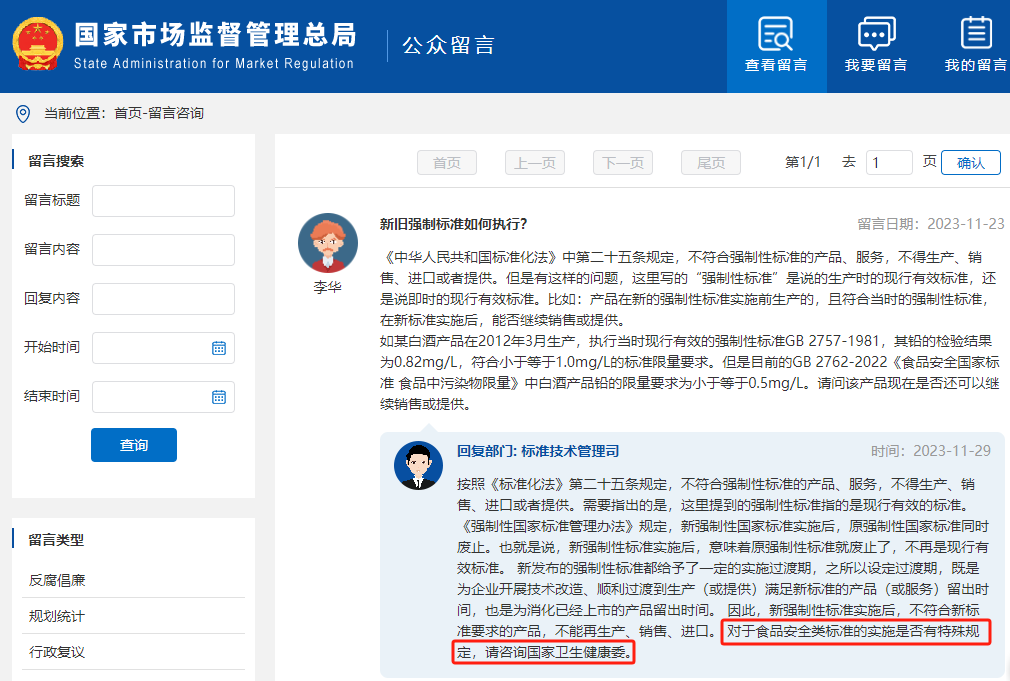The image size is (1010, 681).
Task: Go to the next page with 下一页
Action: (x=622, y=162)
